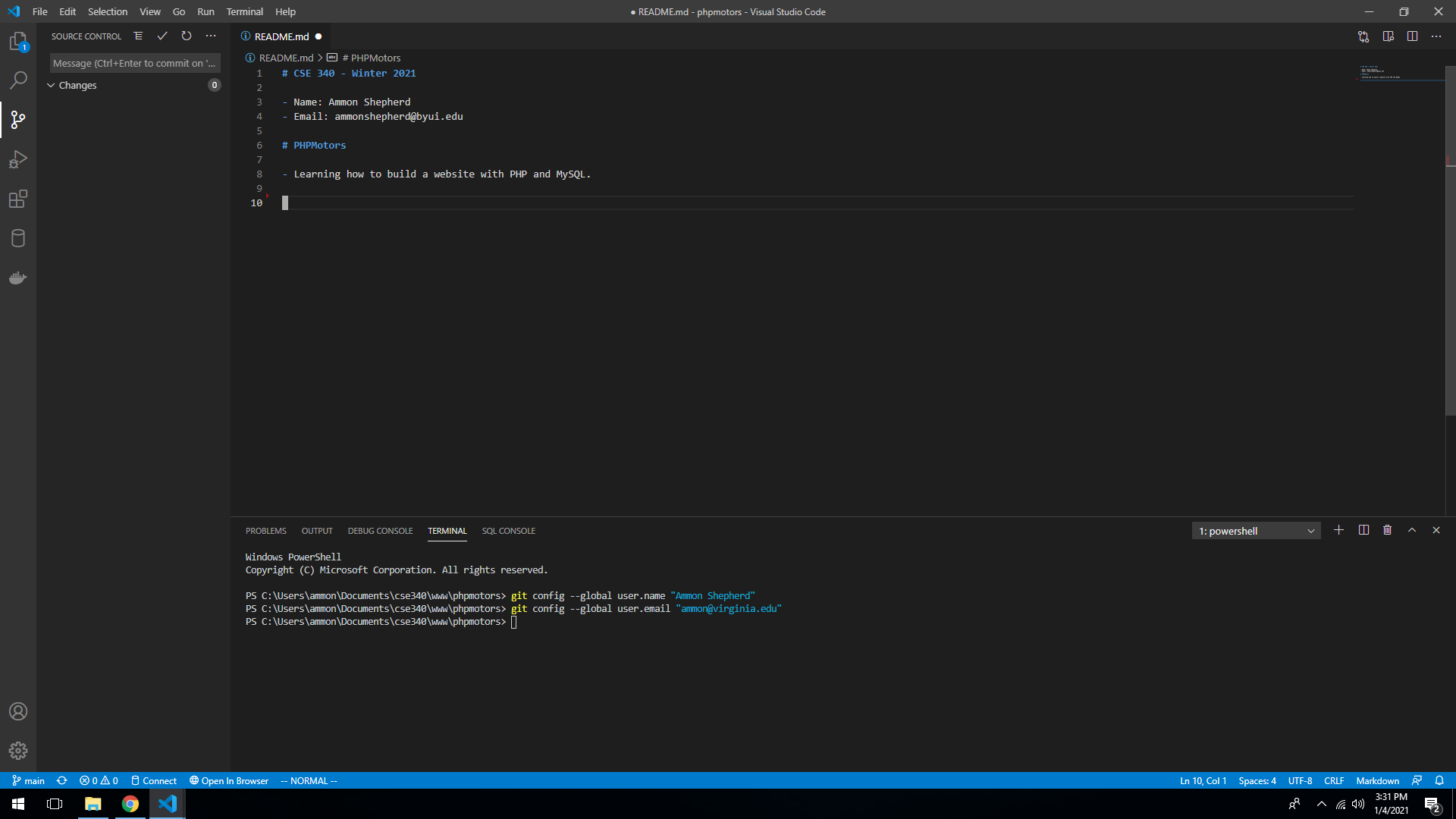The image size is (1456, 819).
Task: Open the View menu
Action: point(150,11)
